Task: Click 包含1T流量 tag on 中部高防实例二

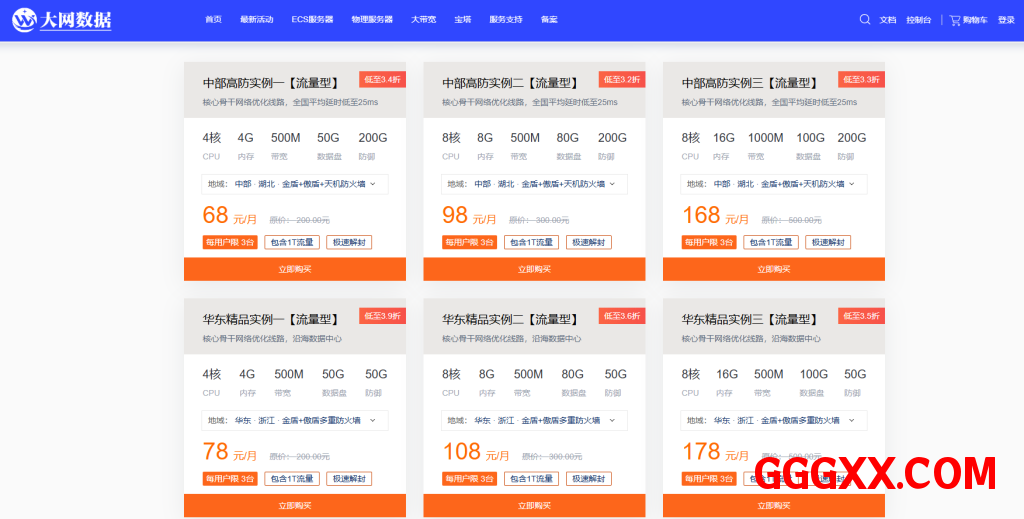Action: (531, 242)
